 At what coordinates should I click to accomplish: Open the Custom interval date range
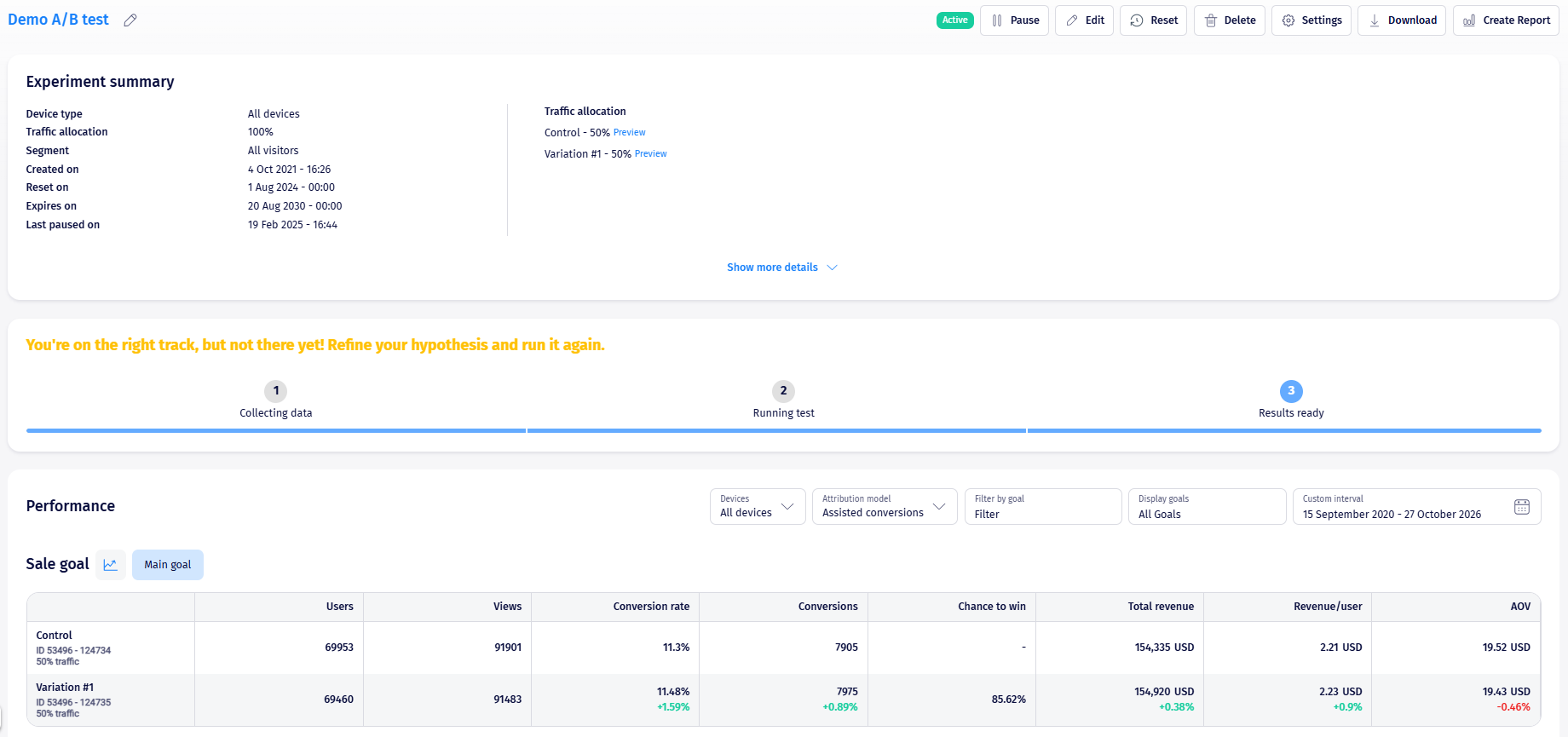[x=1417, y=507]
